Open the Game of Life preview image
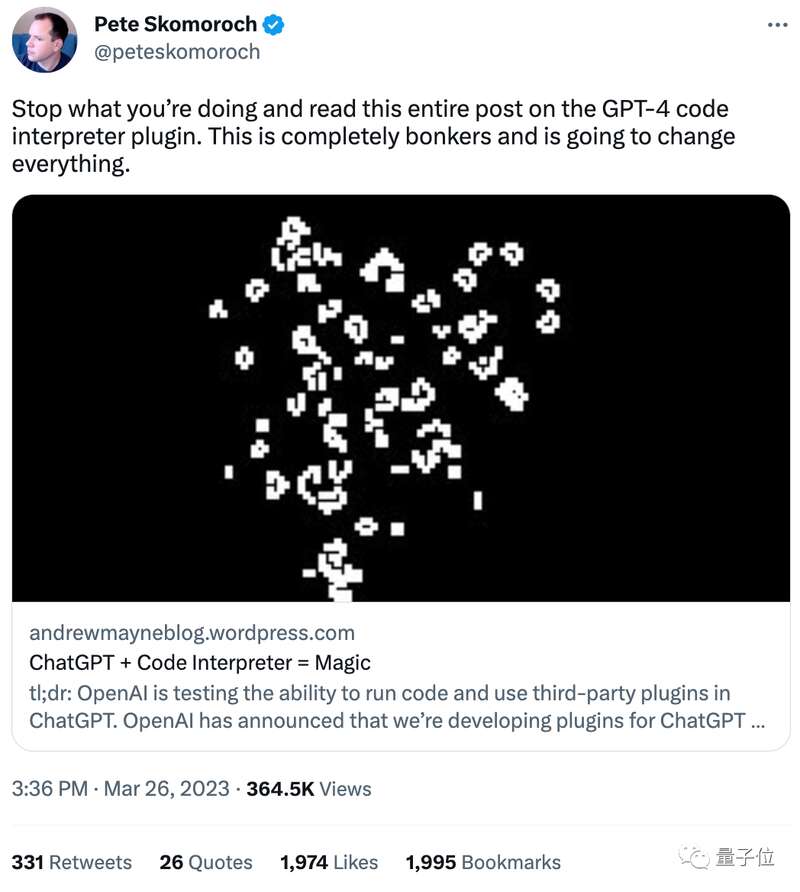The image size is (800, 892). pyautogui.click(x=401, y=398)
